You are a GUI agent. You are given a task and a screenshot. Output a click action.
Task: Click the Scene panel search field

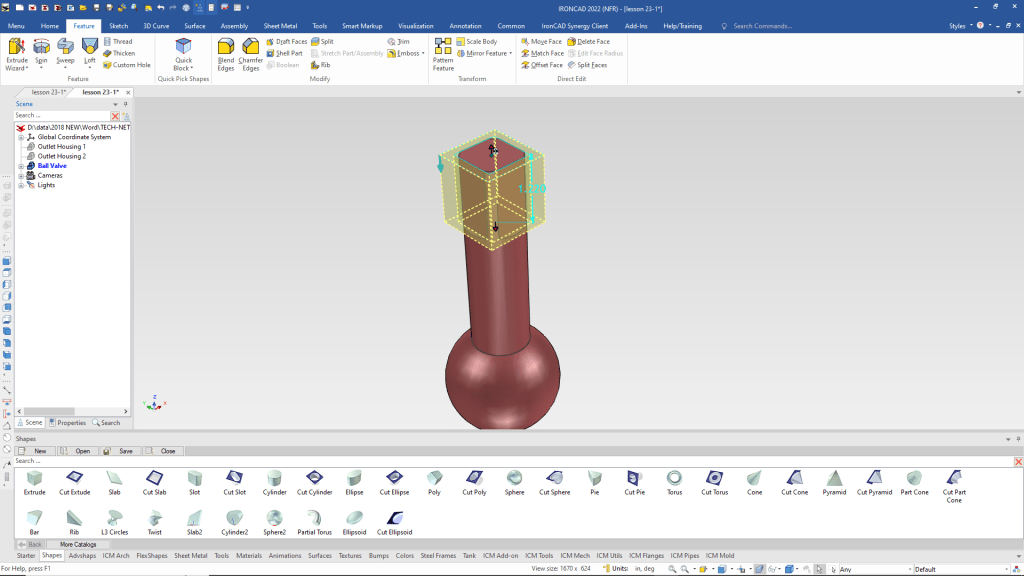pos(60,116)
